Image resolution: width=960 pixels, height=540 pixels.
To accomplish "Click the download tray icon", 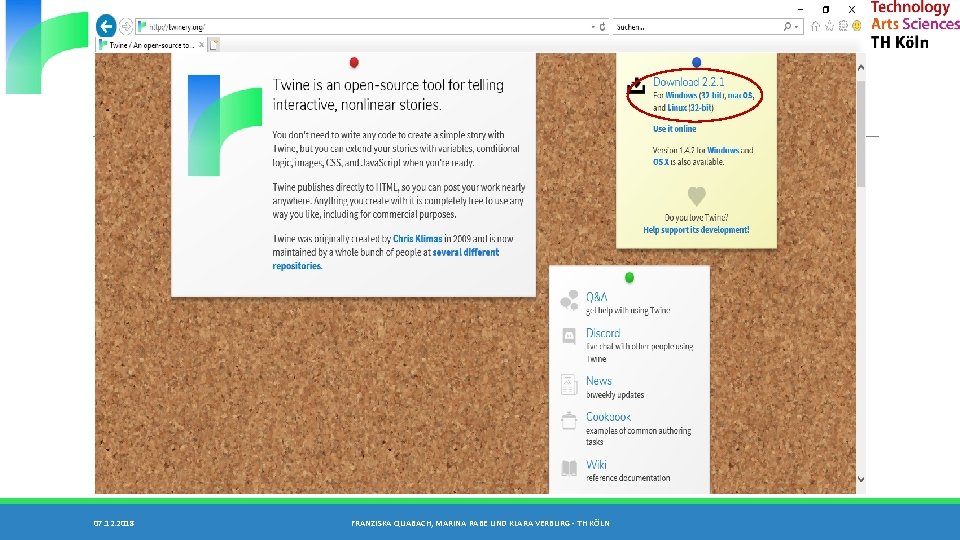I will [x=637, y=86].
